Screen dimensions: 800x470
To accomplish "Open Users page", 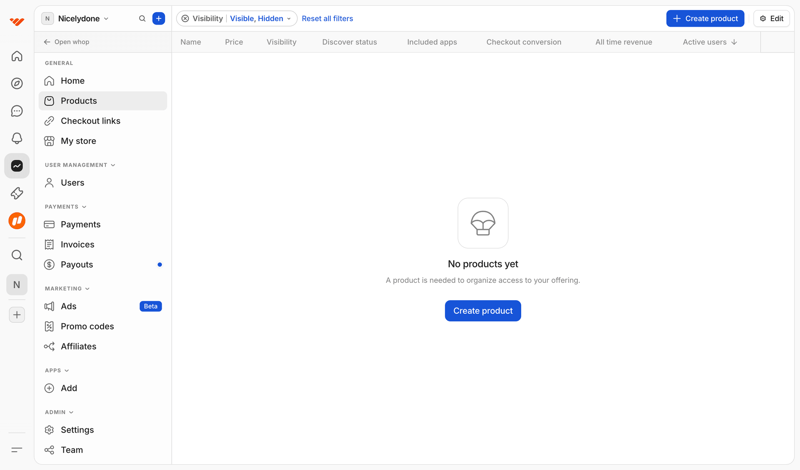I will click(x=103, y=183).
